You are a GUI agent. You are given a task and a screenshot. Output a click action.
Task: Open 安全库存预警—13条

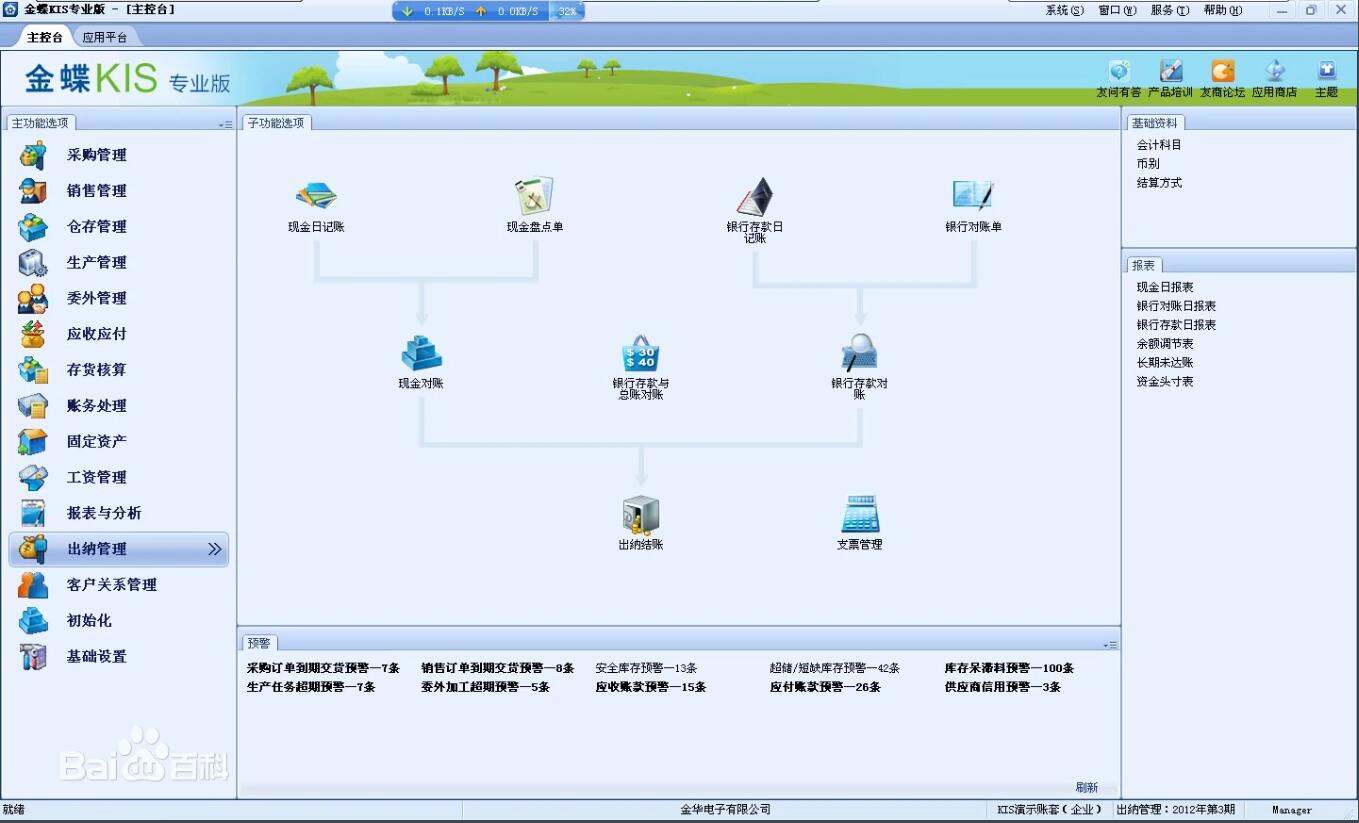[646, 668]
